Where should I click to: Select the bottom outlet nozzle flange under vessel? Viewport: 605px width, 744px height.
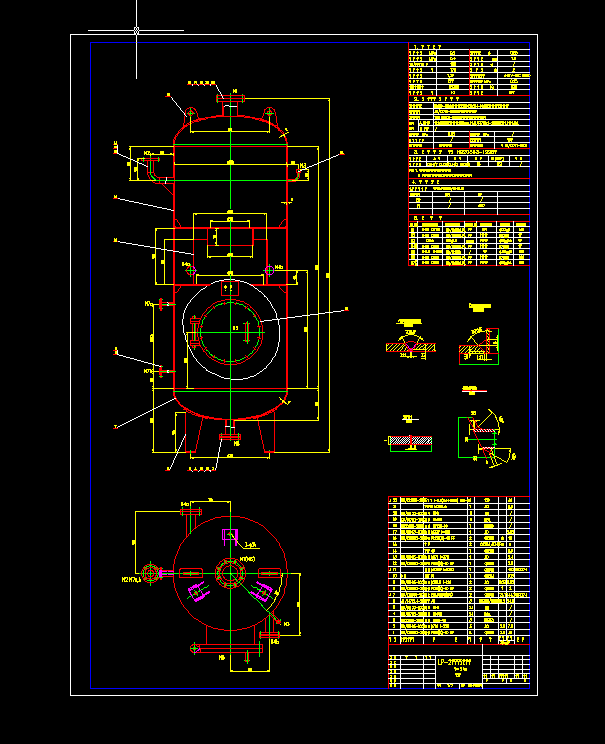click(x=230, y=437)
